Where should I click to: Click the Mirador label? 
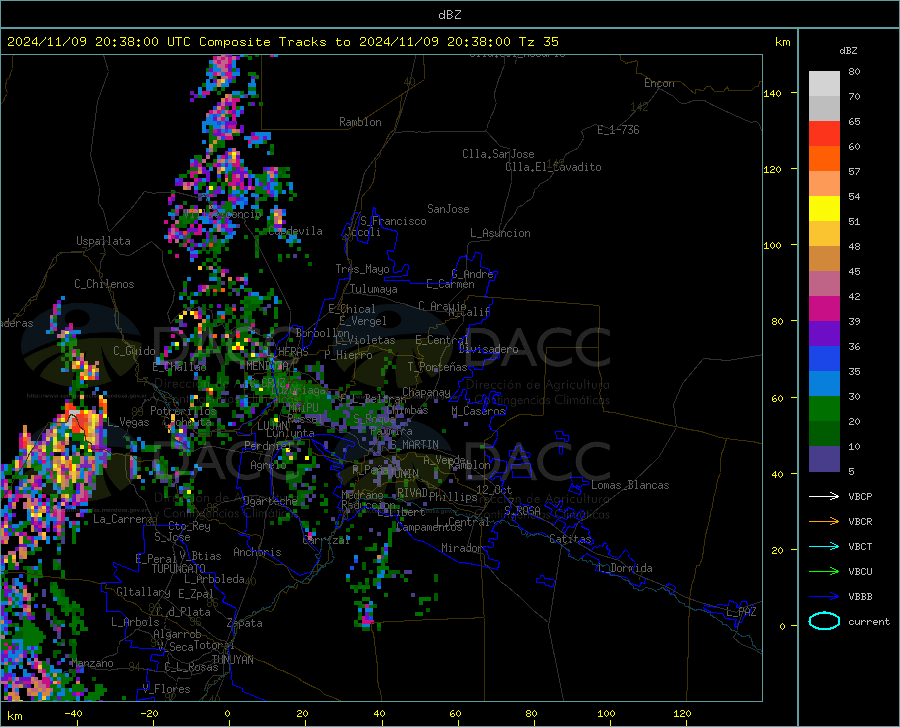462,548
